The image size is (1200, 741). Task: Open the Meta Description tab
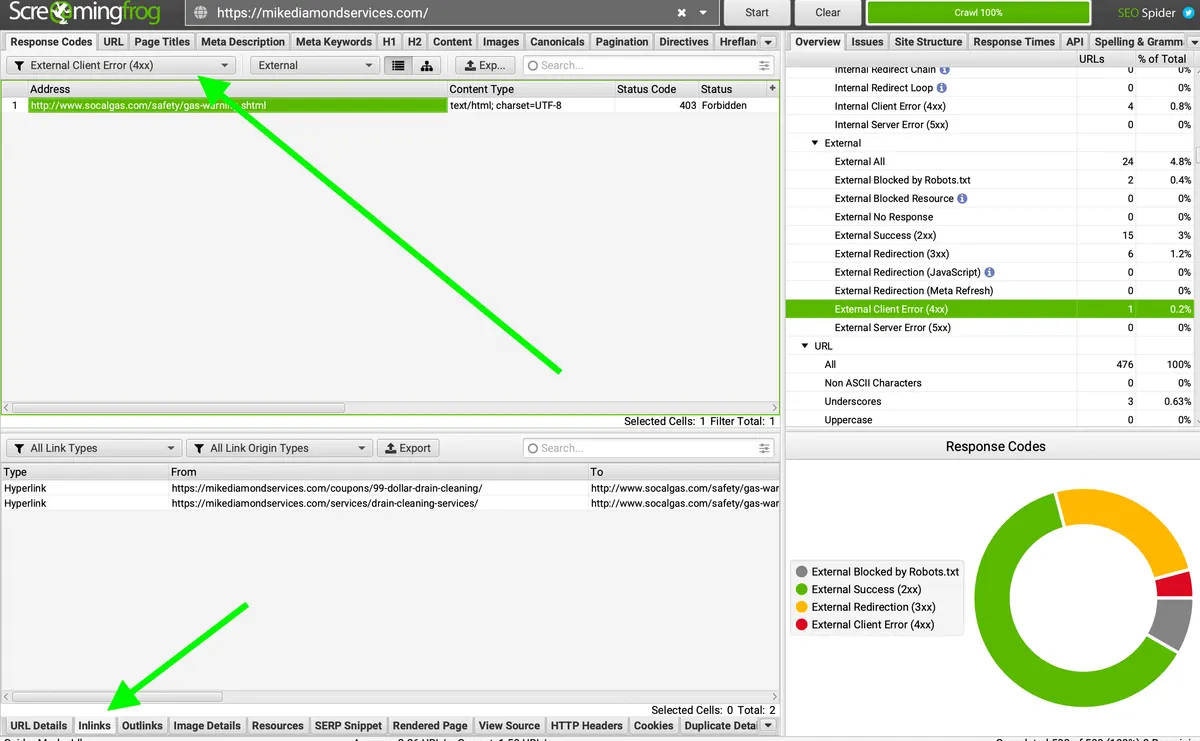242,42
